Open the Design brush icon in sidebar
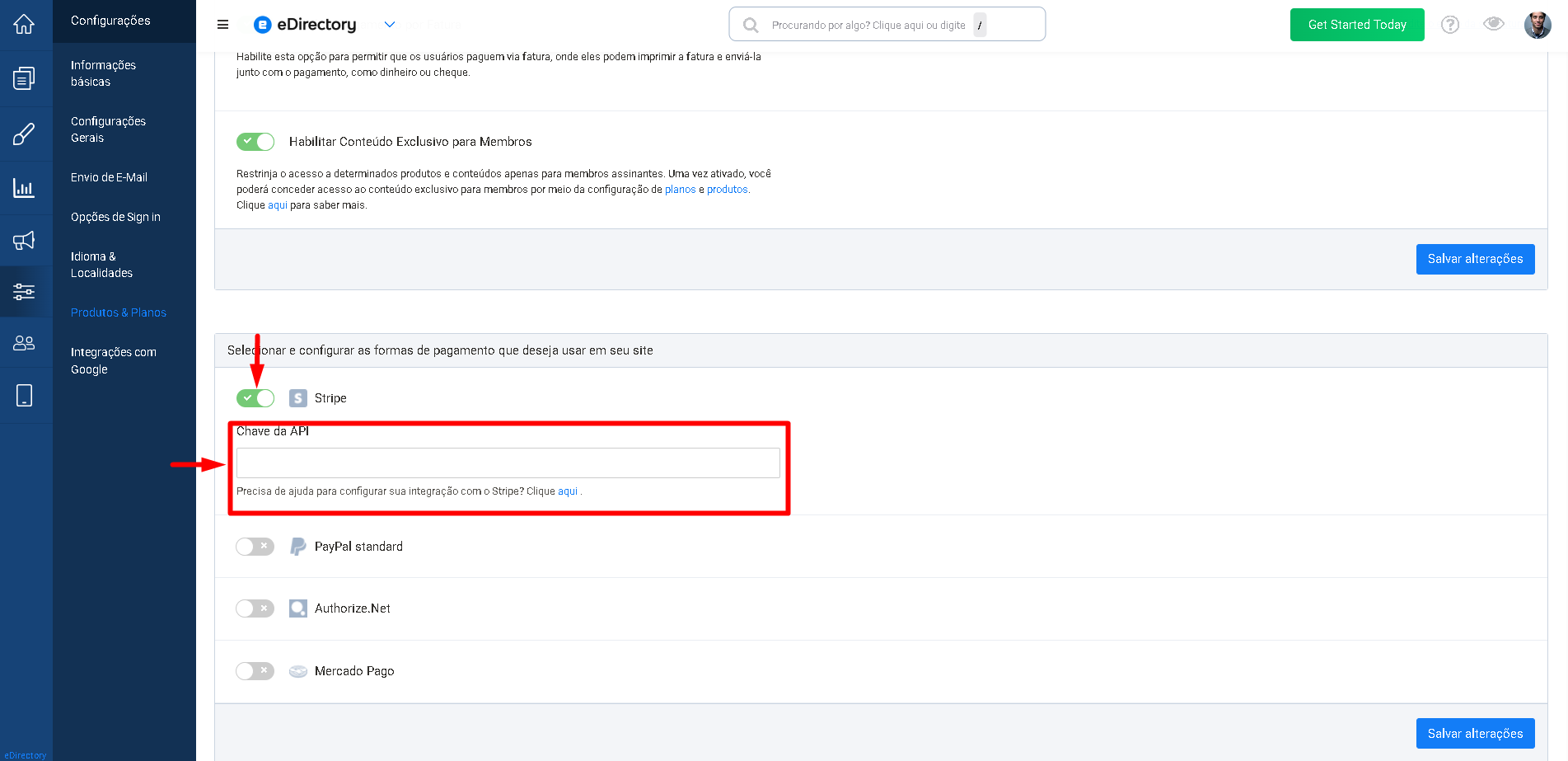 tap(24, 134)
